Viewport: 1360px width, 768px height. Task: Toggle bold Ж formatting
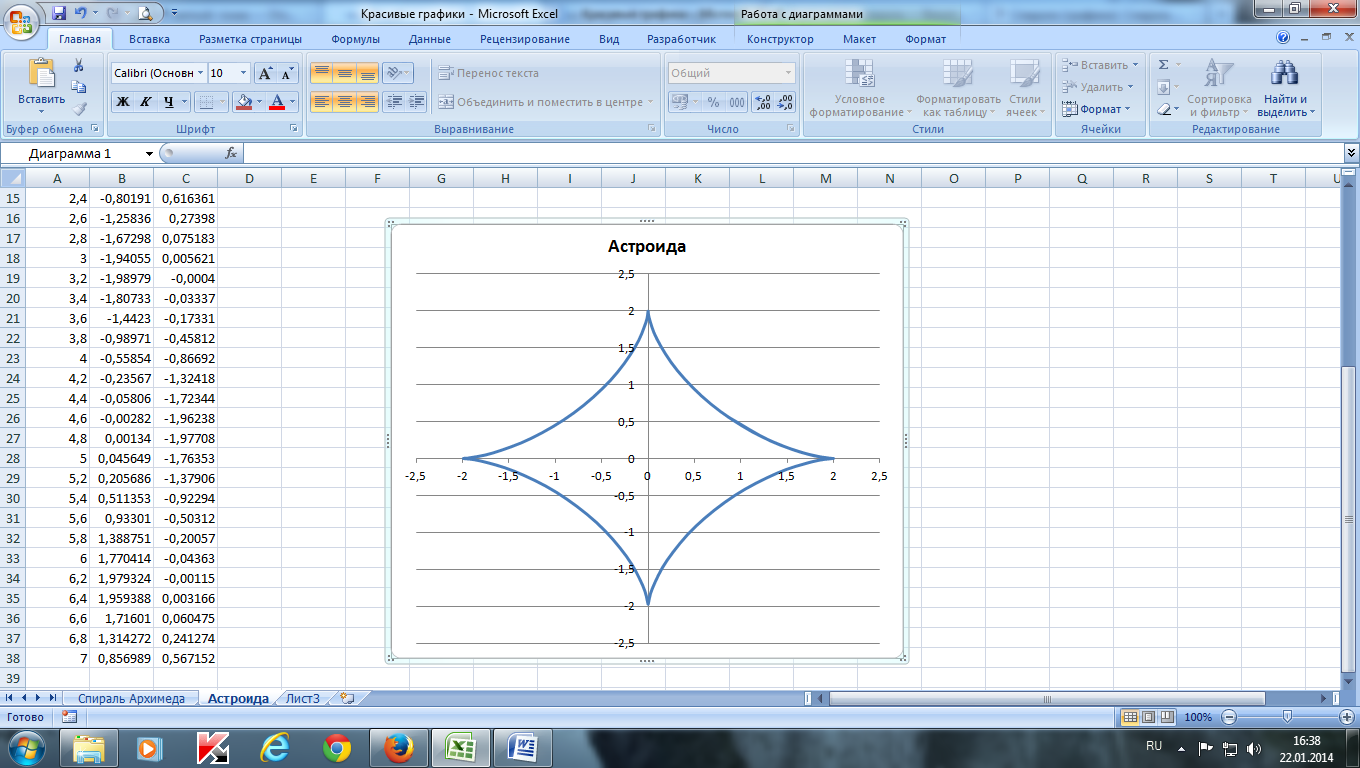(122, 102)
